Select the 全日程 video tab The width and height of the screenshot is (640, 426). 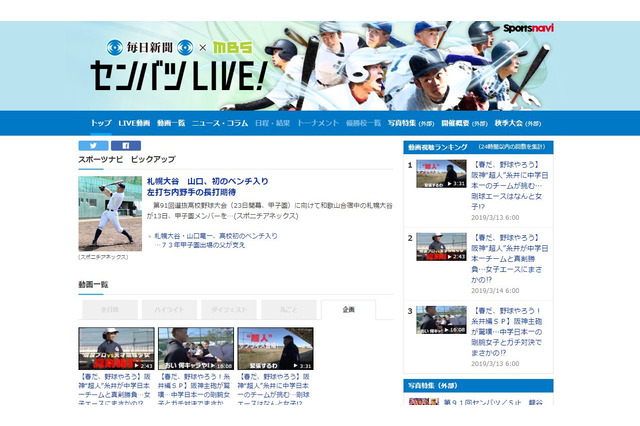(110, 310)
